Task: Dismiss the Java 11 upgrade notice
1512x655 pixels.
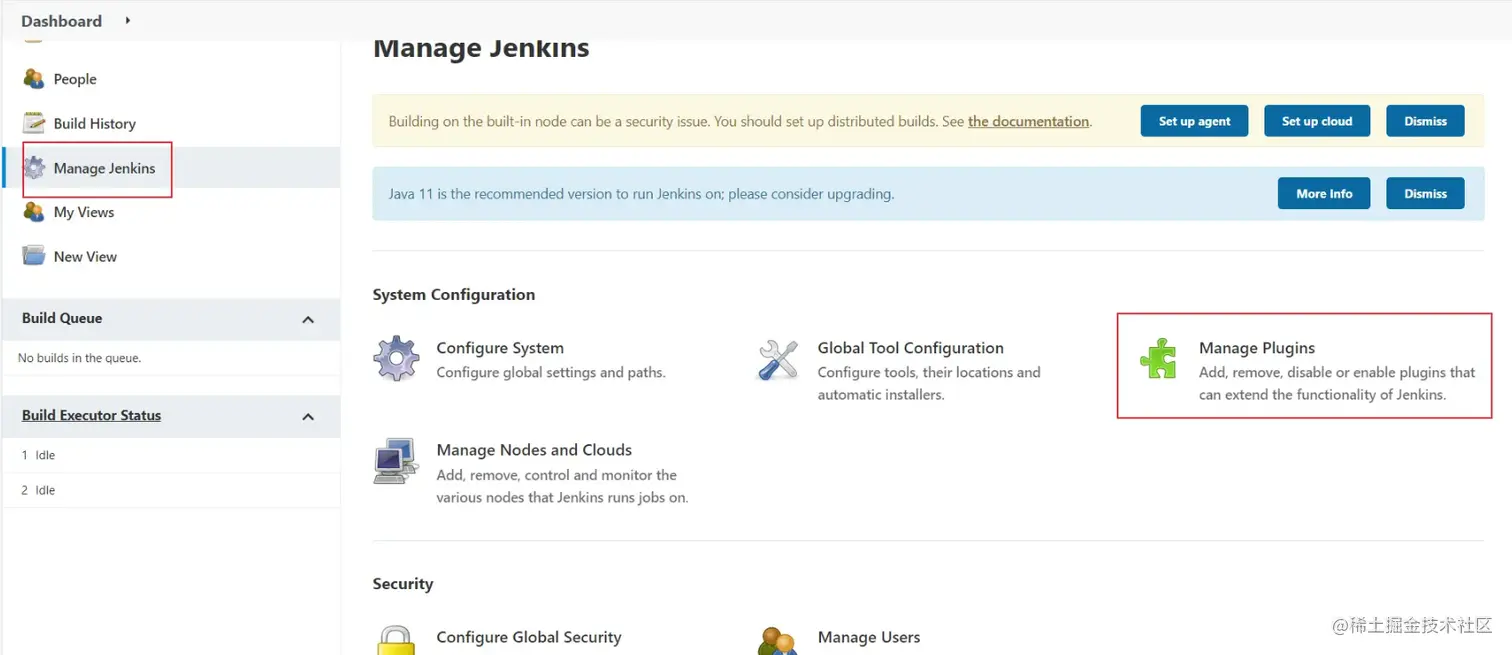Action: (1425, 193)
